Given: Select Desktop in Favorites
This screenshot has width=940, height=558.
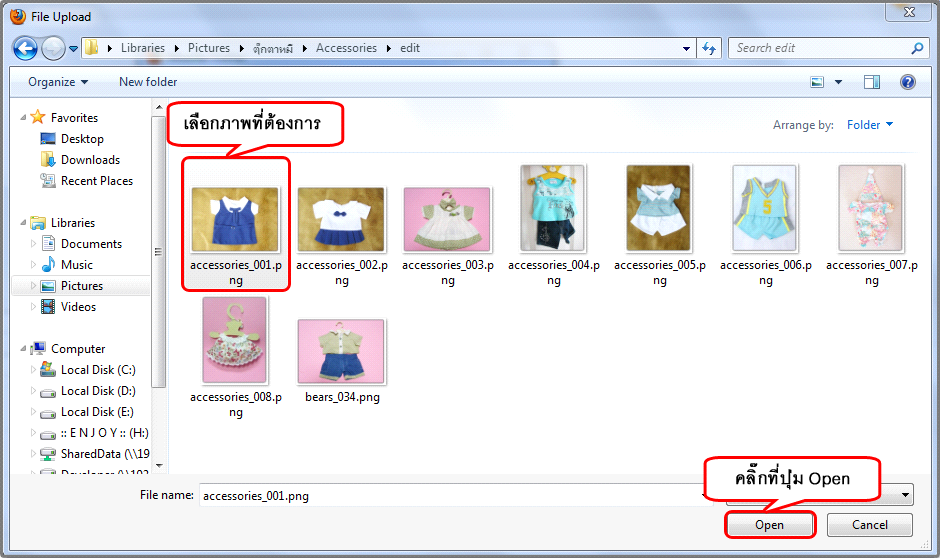Looking at the screenshot, I should (82, 138).
